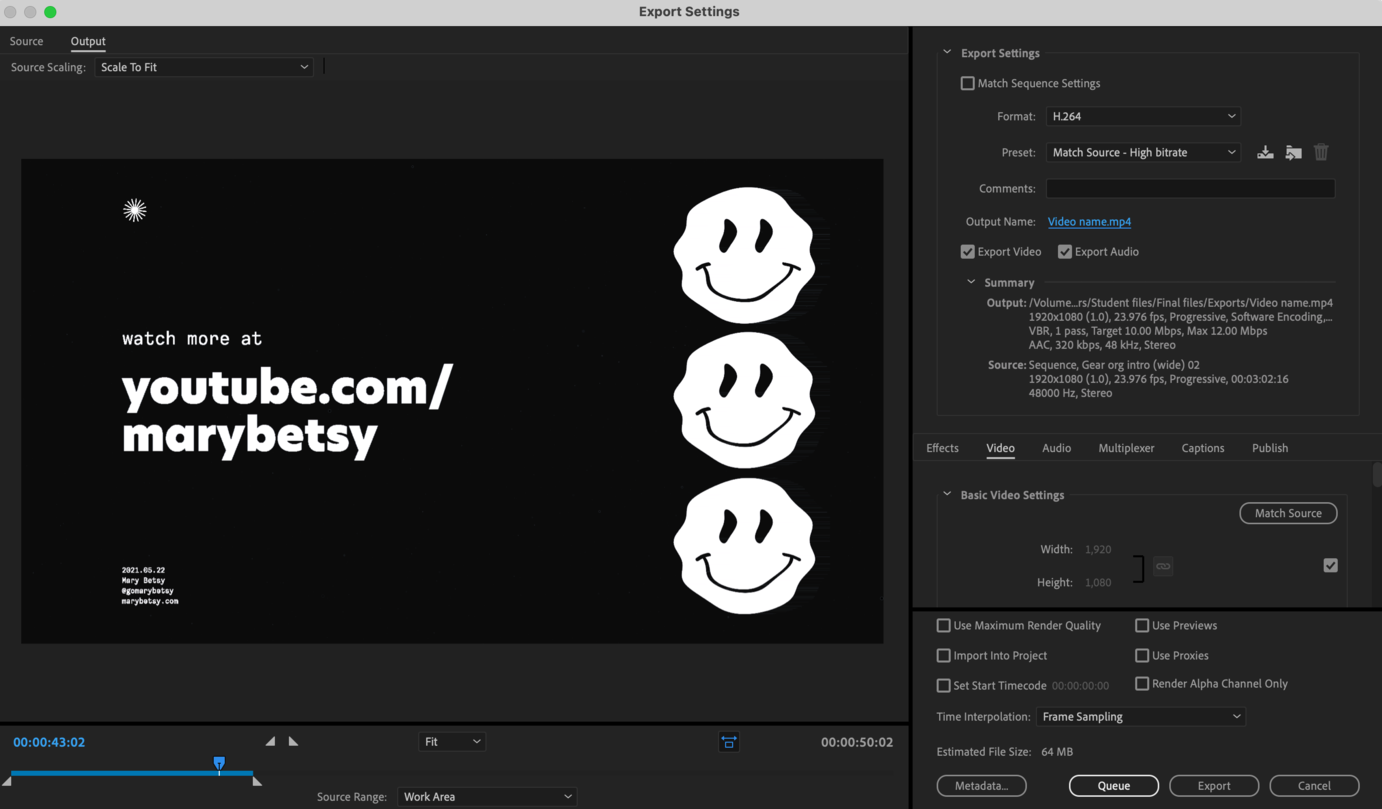Uncheck Export Audio
Viewport: 1382px width, 809px height.
click(x=1065, y=251)
